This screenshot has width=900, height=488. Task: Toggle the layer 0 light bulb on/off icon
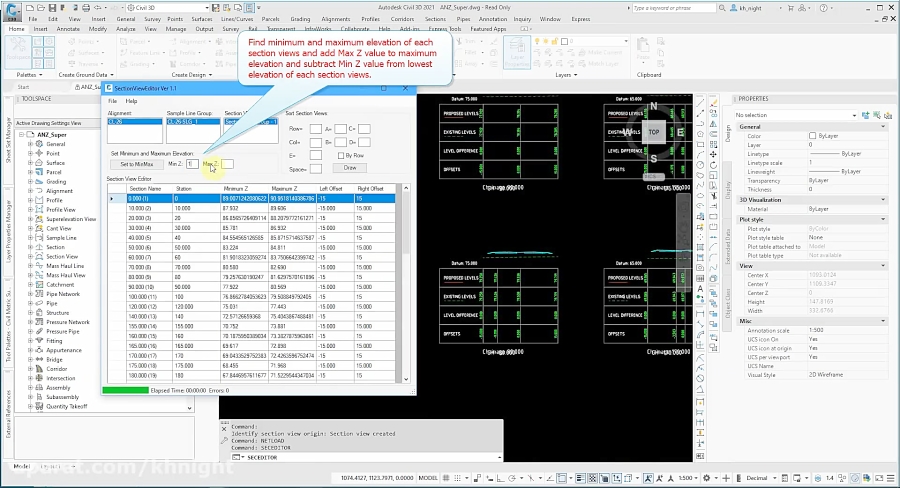tap(537, 41)
